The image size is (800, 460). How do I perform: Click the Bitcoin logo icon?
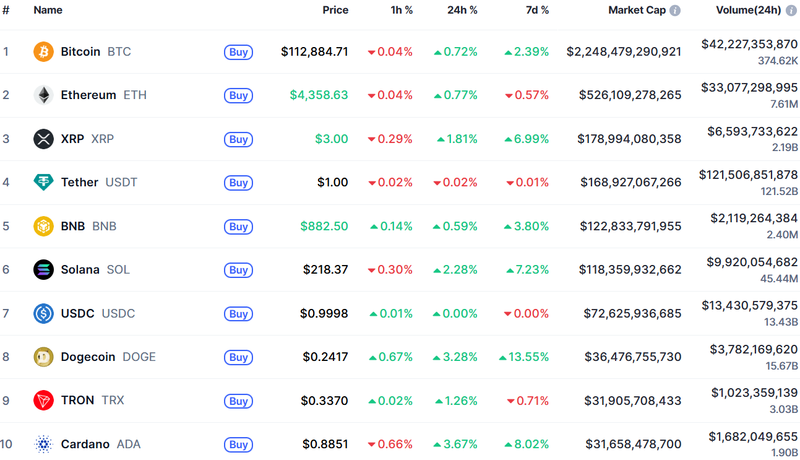pos(43,52)
